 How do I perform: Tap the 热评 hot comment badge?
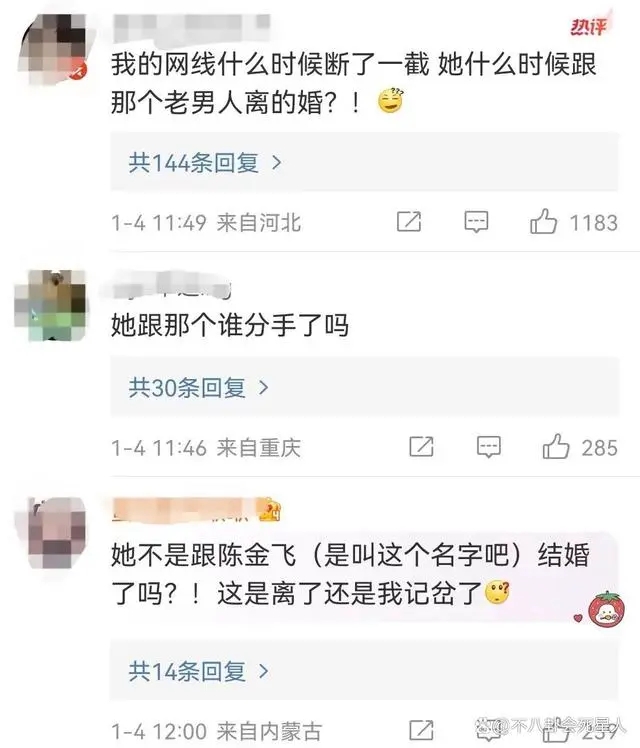tap(589, 26)
